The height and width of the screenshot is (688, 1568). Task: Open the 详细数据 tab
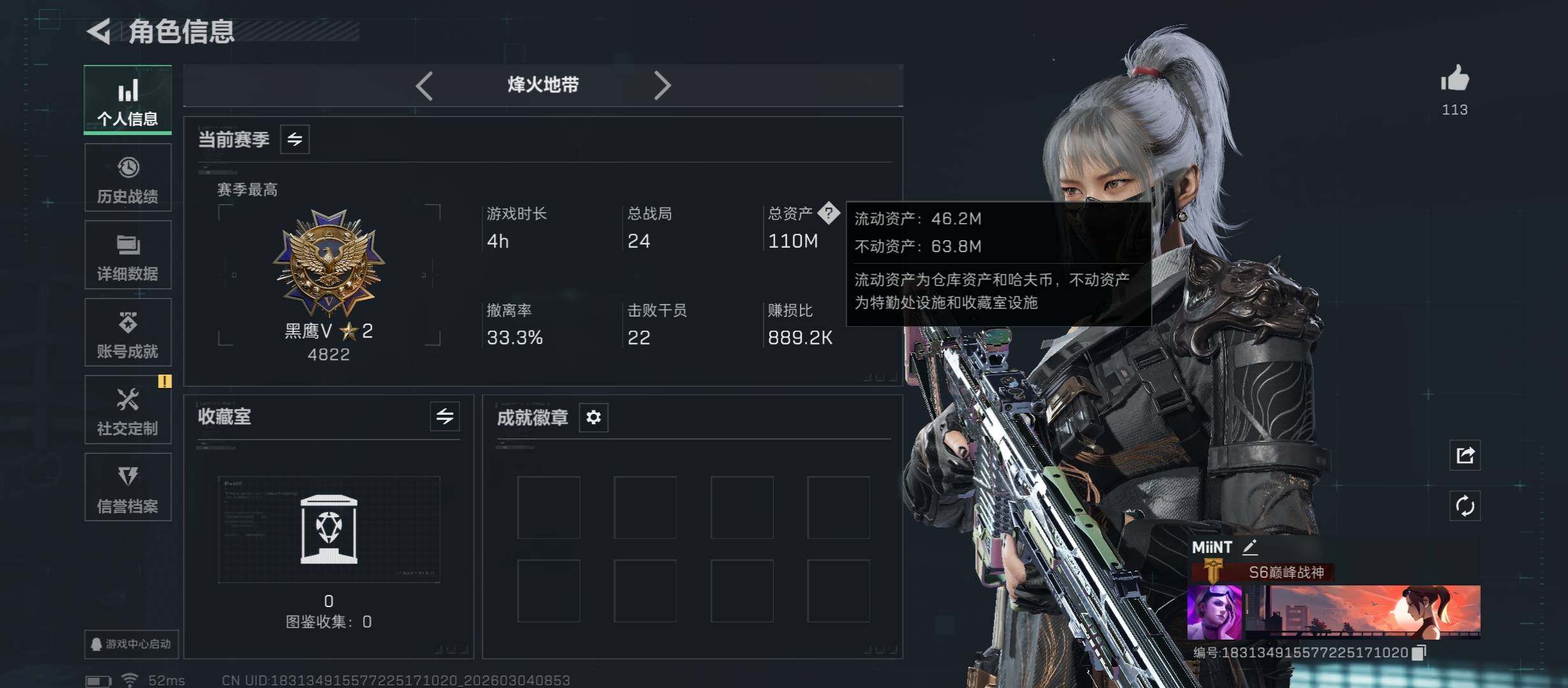(128, 255)
